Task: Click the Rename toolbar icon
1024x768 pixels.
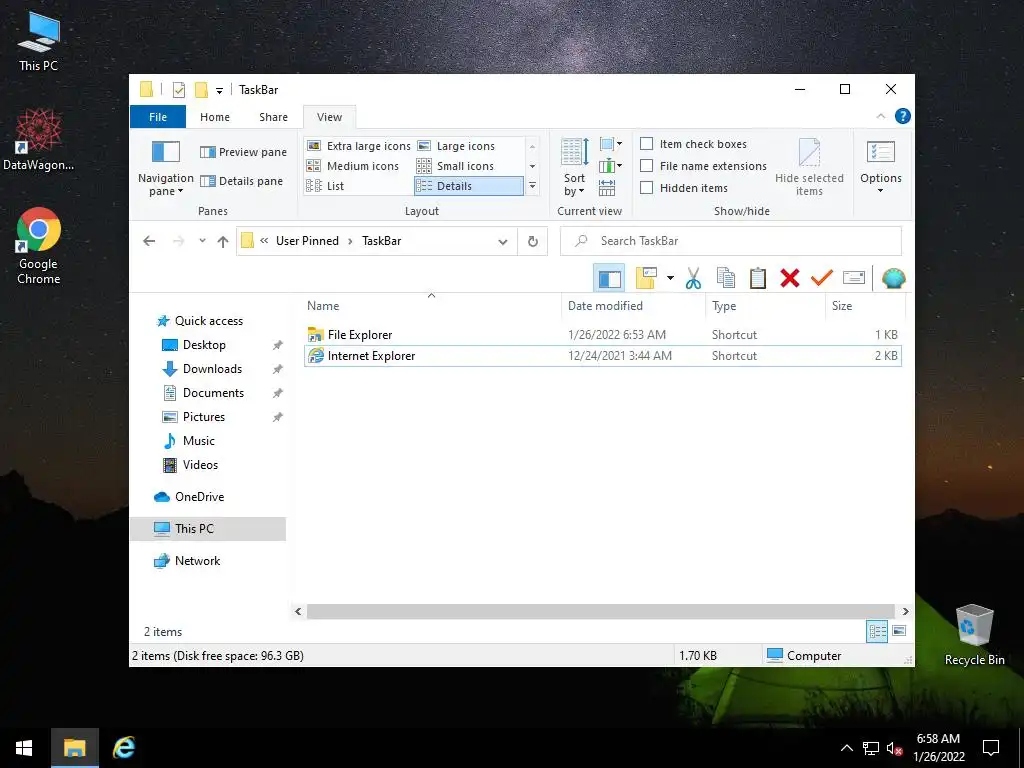Action: point(854,278)
